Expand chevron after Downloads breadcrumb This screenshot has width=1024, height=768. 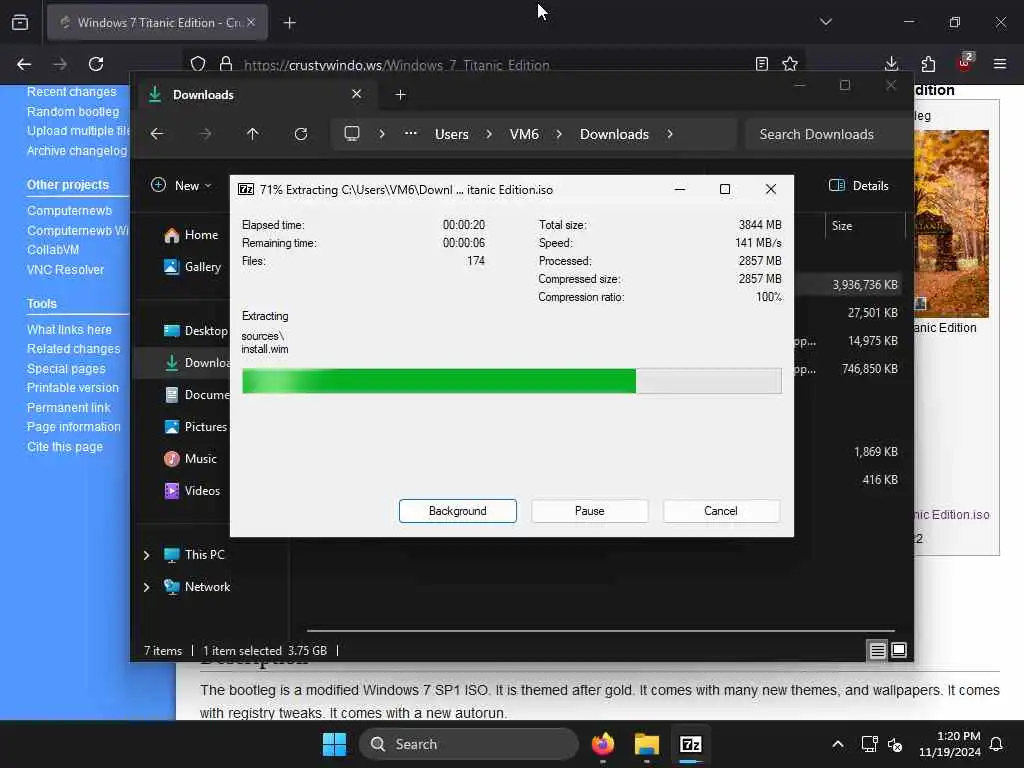pyautogui.click(x=669, y=134)
